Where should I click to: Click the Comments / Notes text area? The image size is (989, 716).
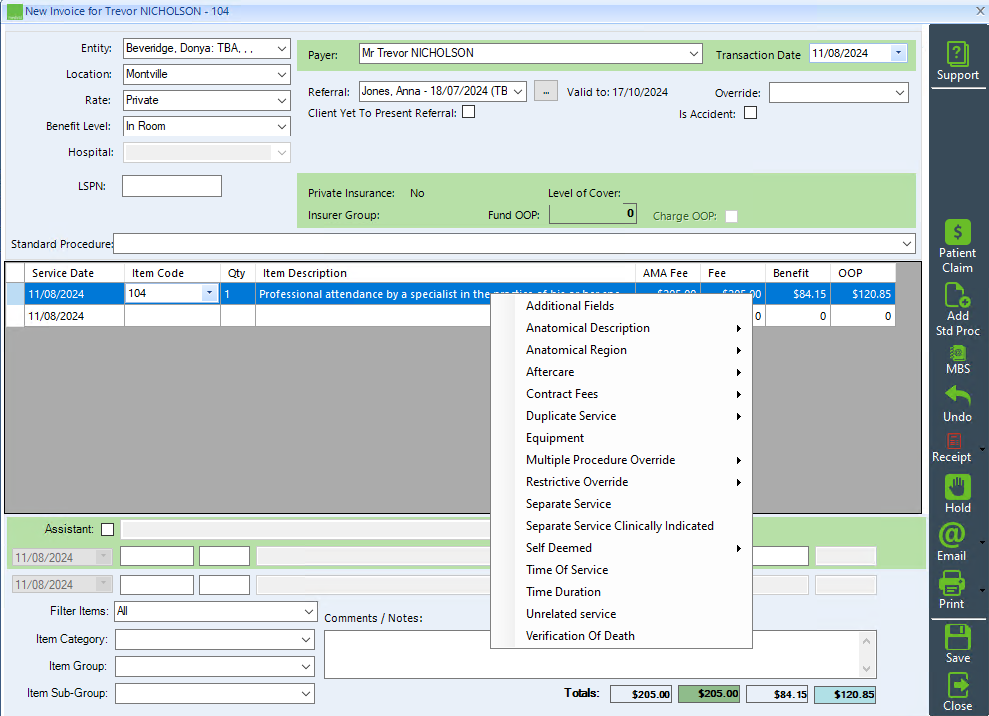(600, 655)
